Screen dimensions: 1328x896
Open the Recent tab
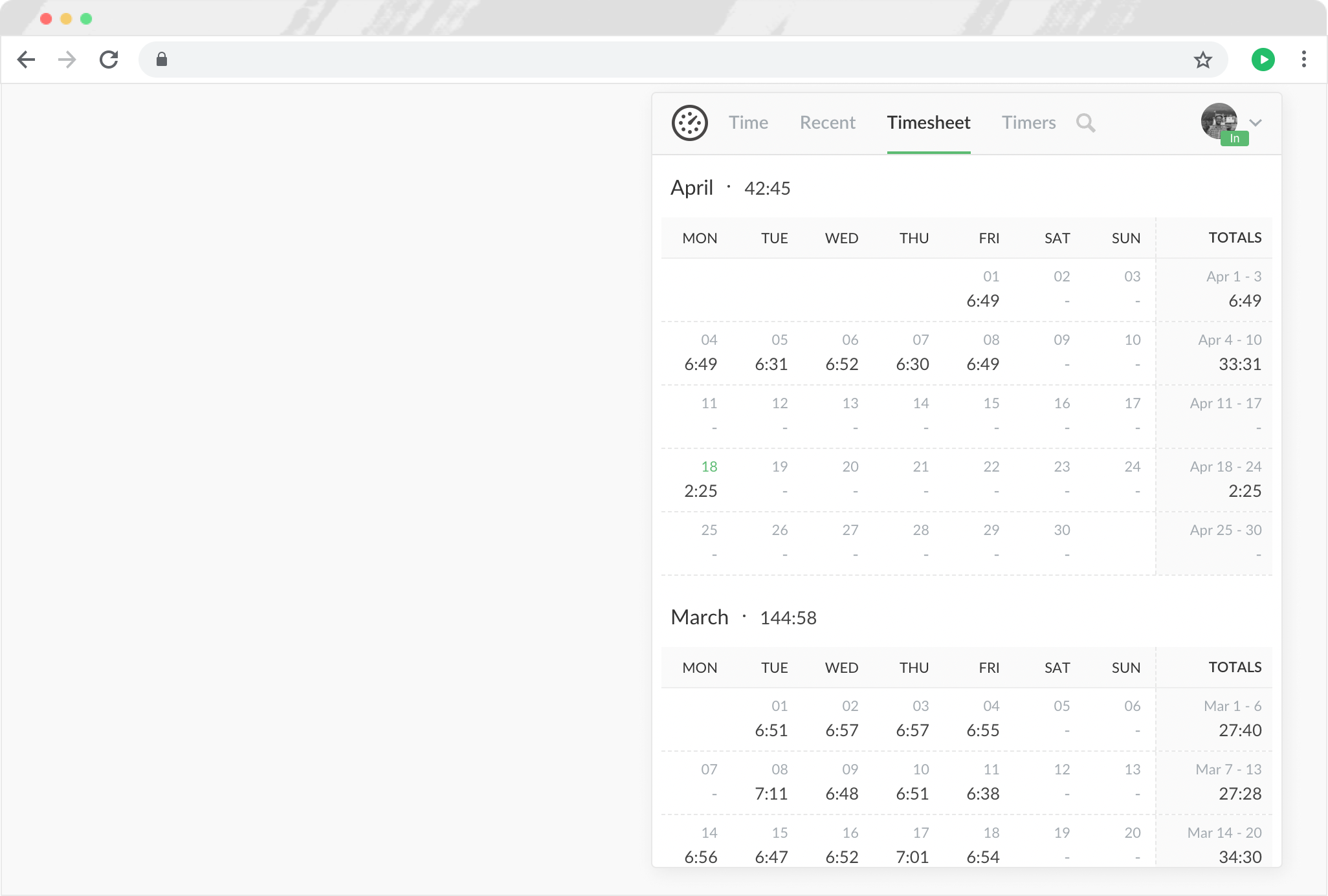click(x=827, y=123)
